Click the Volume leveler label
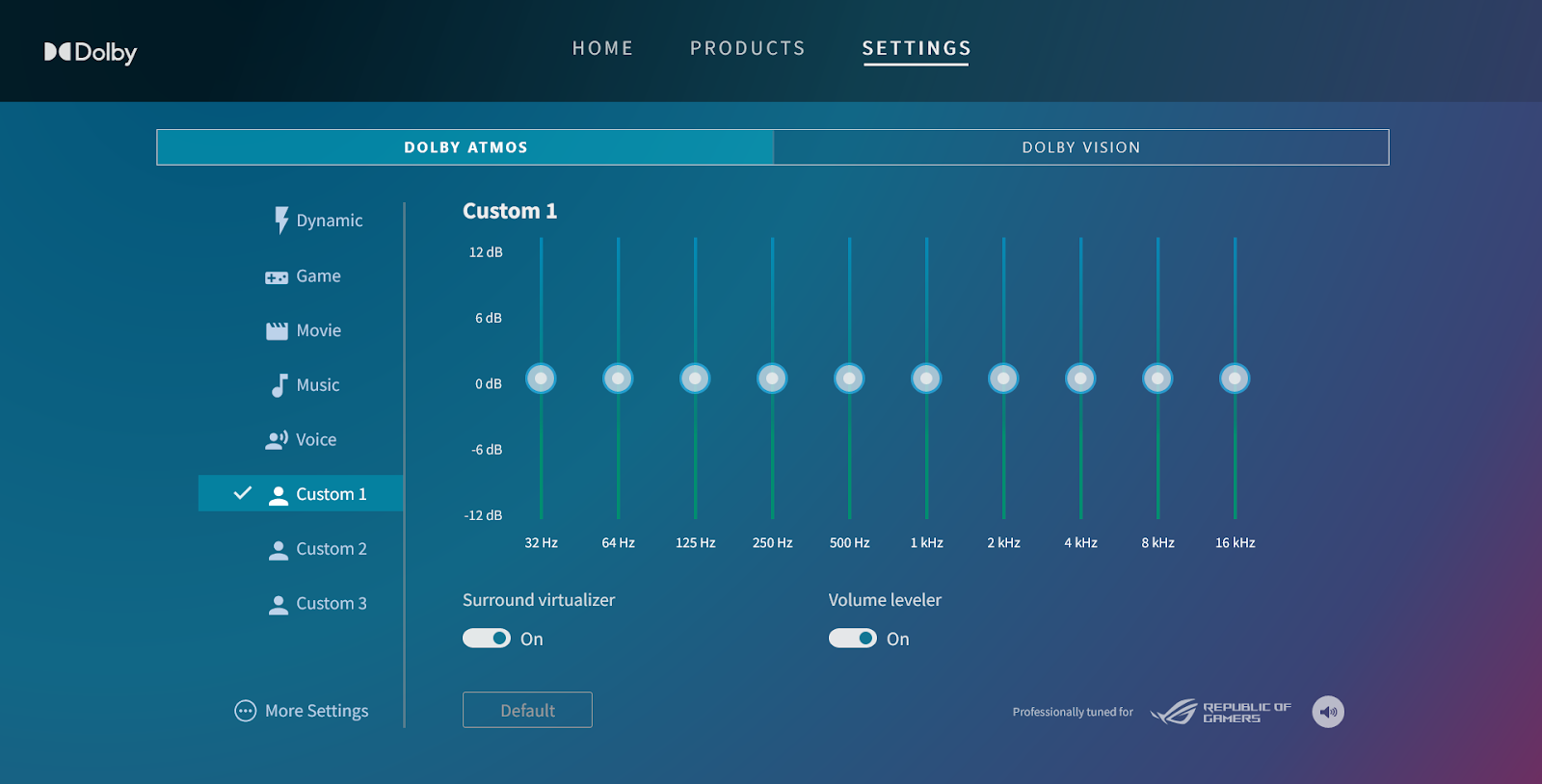1542x784 pixels. [x=885, y=600]
